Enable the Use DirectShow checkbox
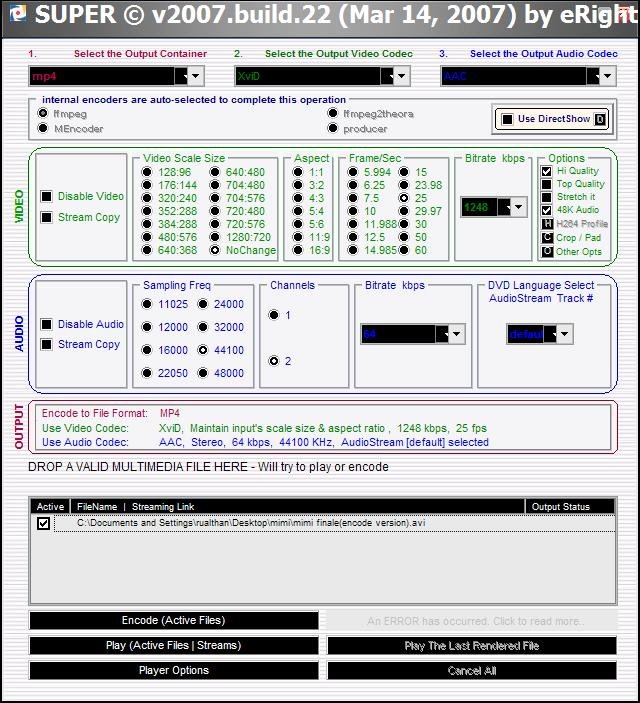This screenshot has width=640, height=703. (x=507, y=119)
